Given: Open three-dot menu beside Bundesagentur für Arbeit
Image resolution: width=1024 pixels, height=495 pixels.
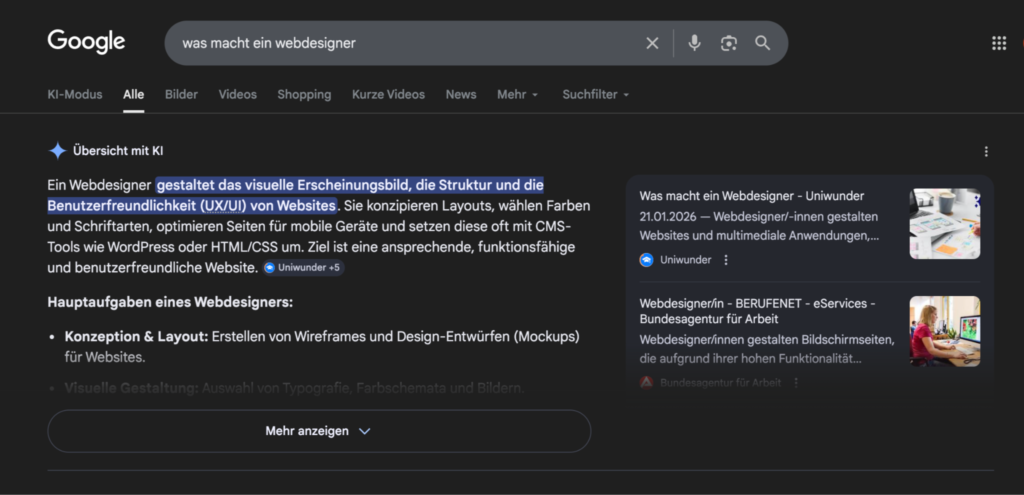Looking at the screenshot, I should (795, 383).
